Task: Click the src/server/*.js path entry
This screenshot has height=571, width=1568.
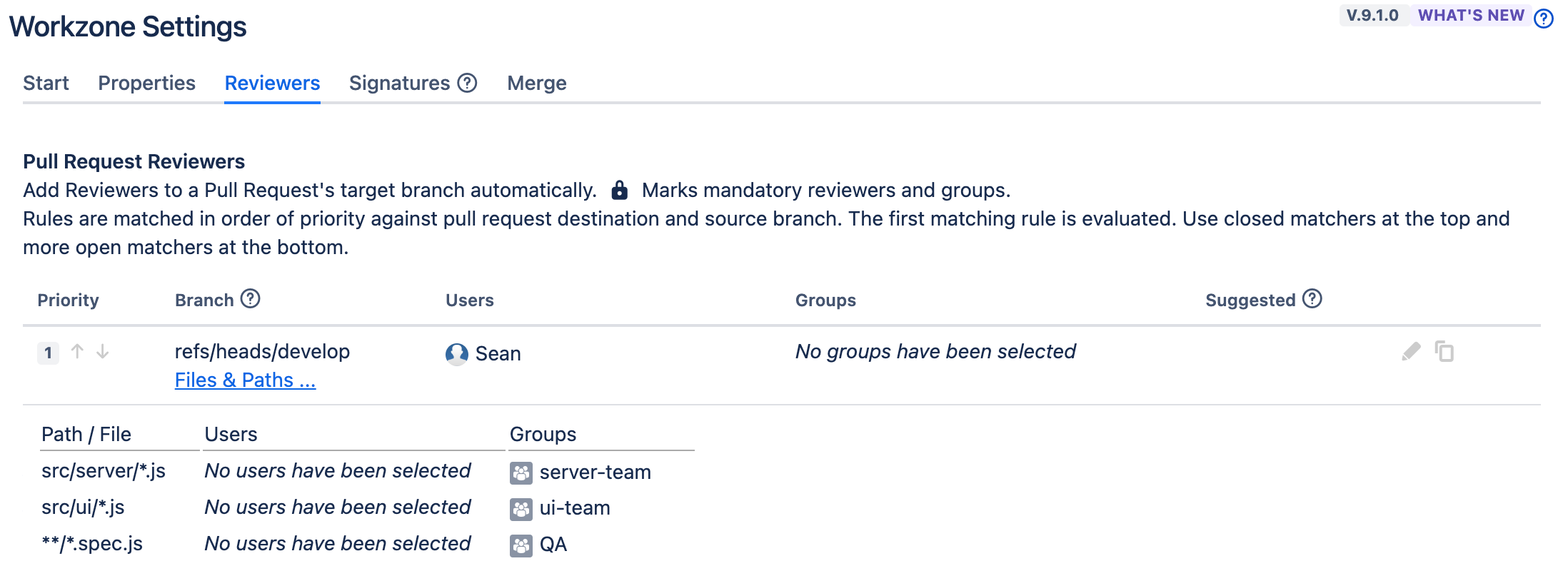Action: tap(104, 471)
